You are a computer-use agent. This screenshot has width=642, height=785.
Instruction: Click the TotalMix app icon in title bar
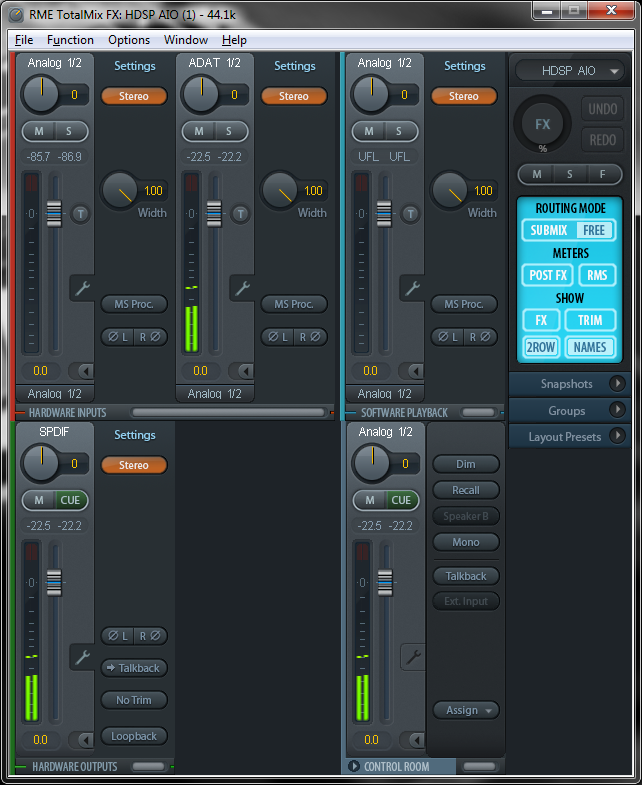(x=16, y=15)
